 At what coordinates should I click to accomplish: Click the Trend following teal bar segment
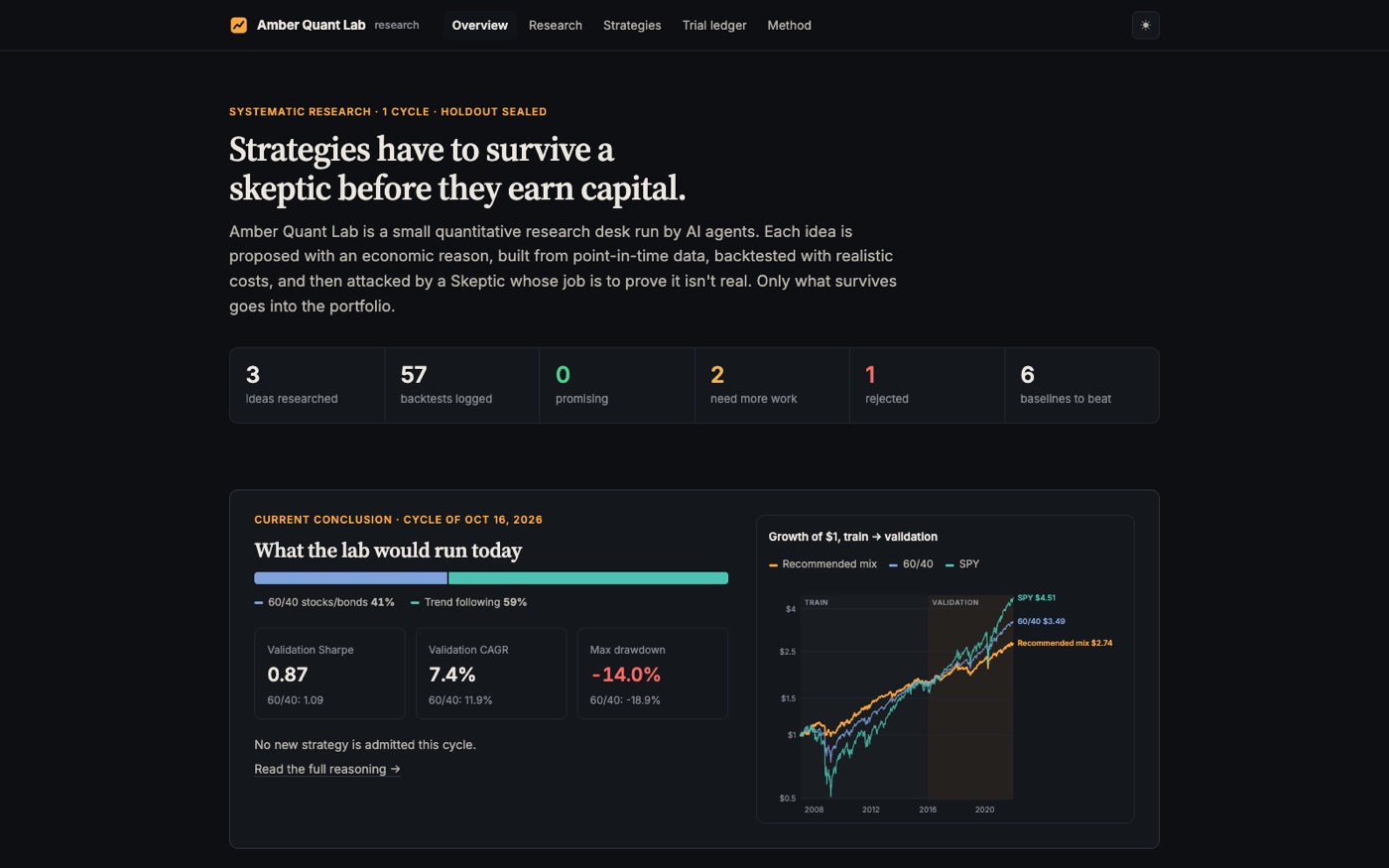click(588, 578)
